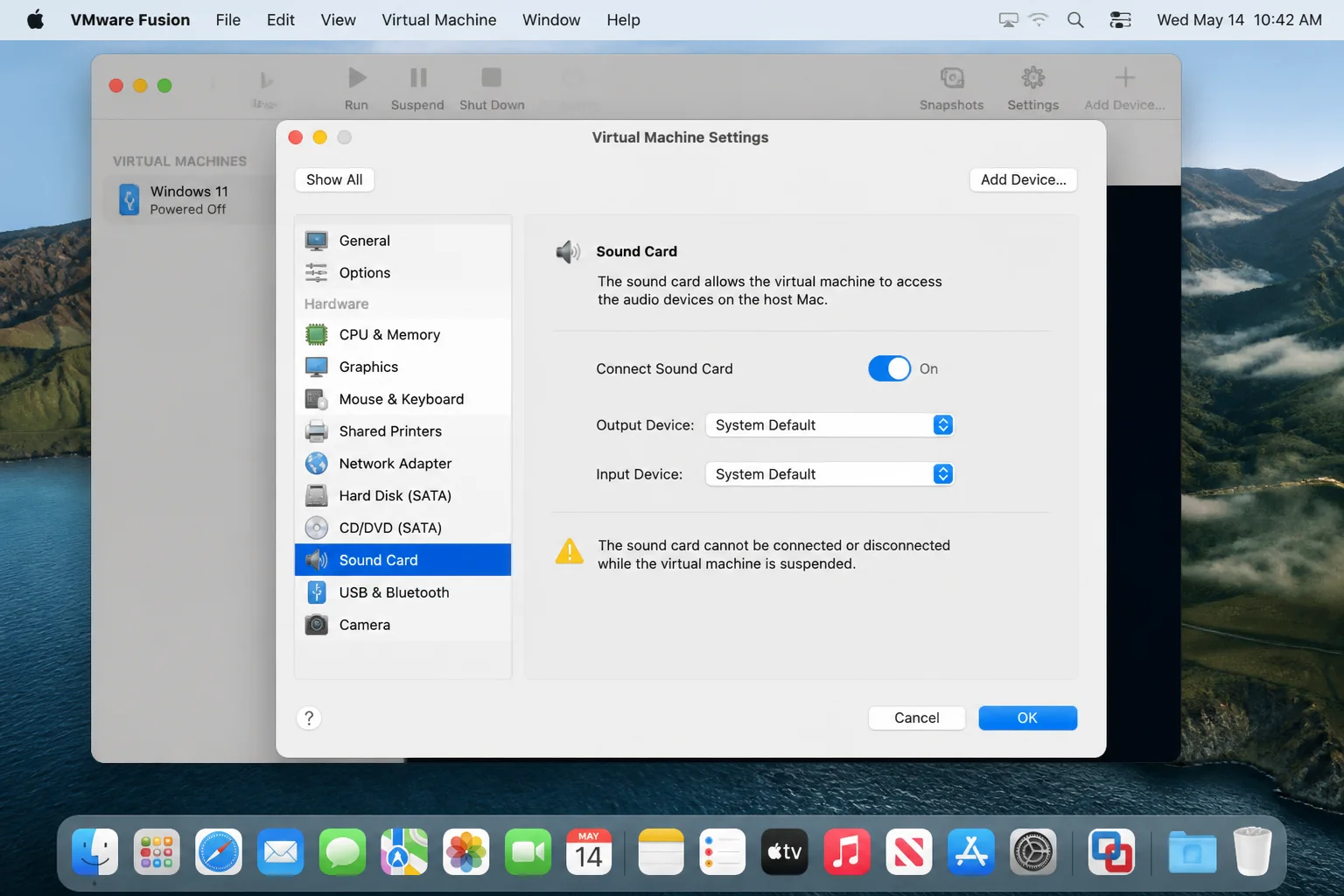This screenshot has width=1344, height=896.
Task: Open the Output Device dropdown
Action: pos(829,425)
